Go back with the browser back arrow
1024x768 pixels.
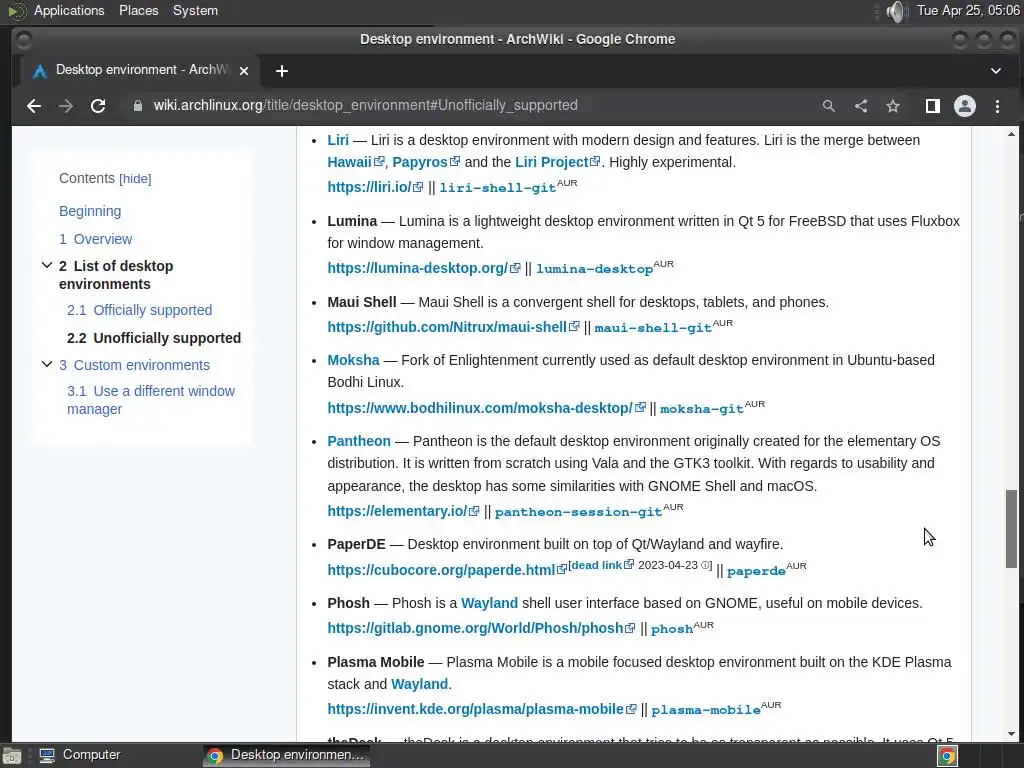34,106
